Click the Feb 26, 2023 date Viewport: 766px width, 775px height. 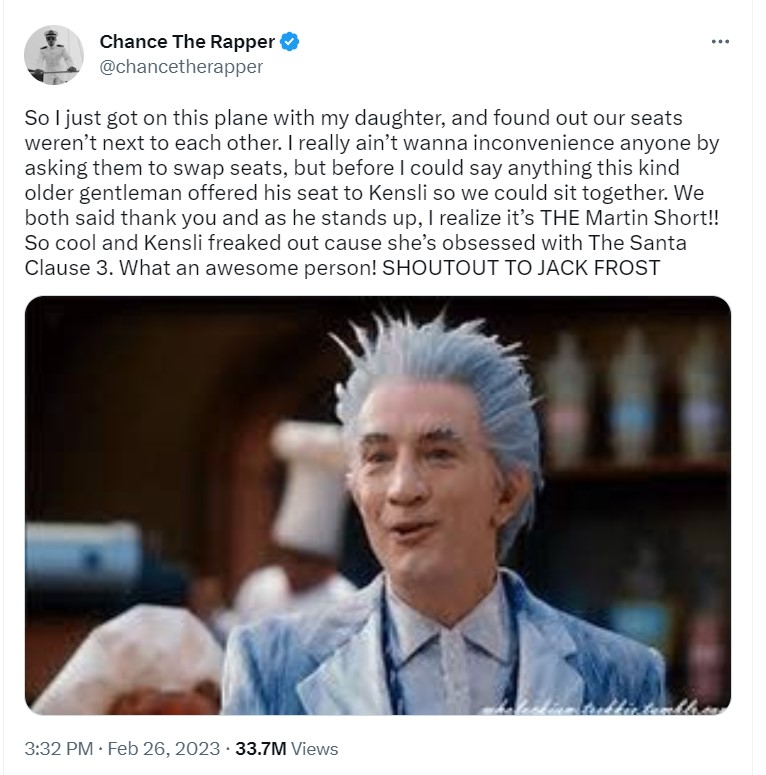click(x=164, y=748)
